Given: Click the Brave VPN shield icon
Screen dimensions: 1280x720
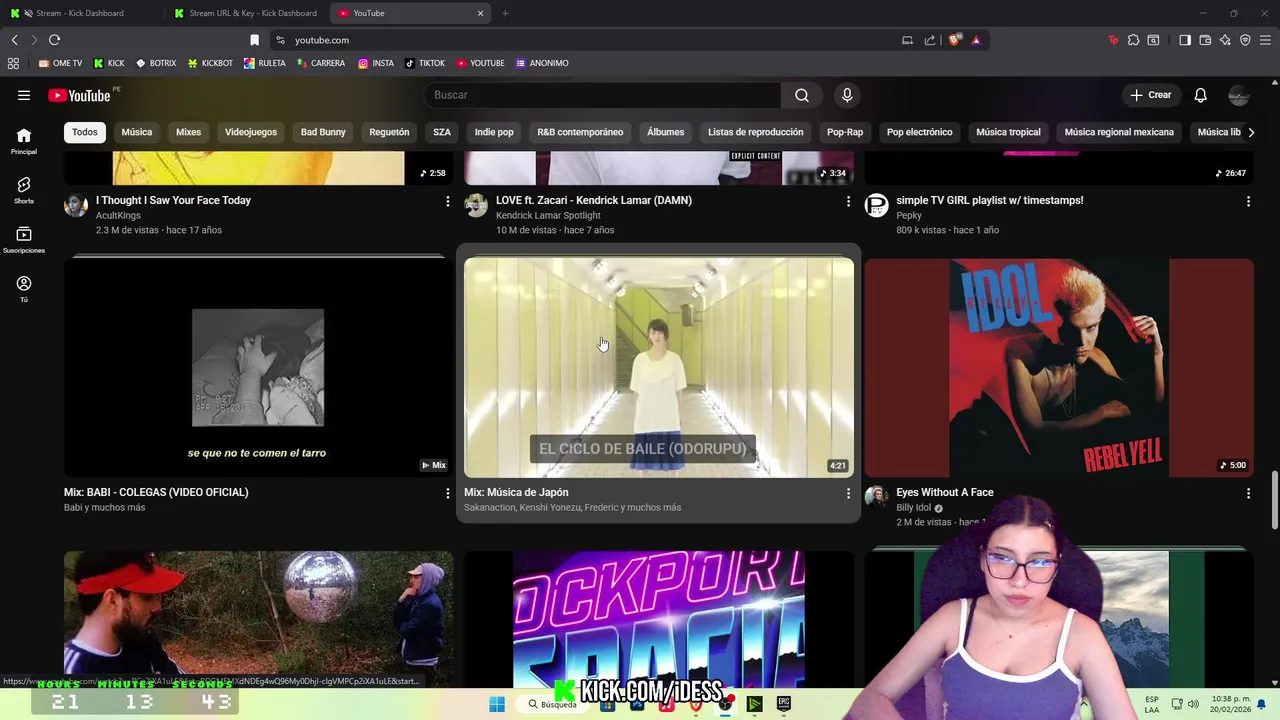Looking at the screenshot, I should [1245, 40].
